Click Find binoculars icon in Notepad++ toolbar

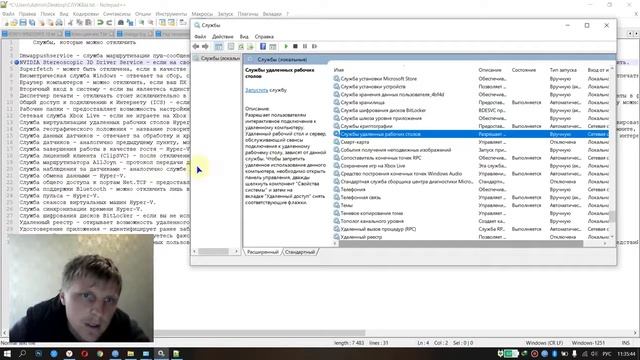point(121,22)
